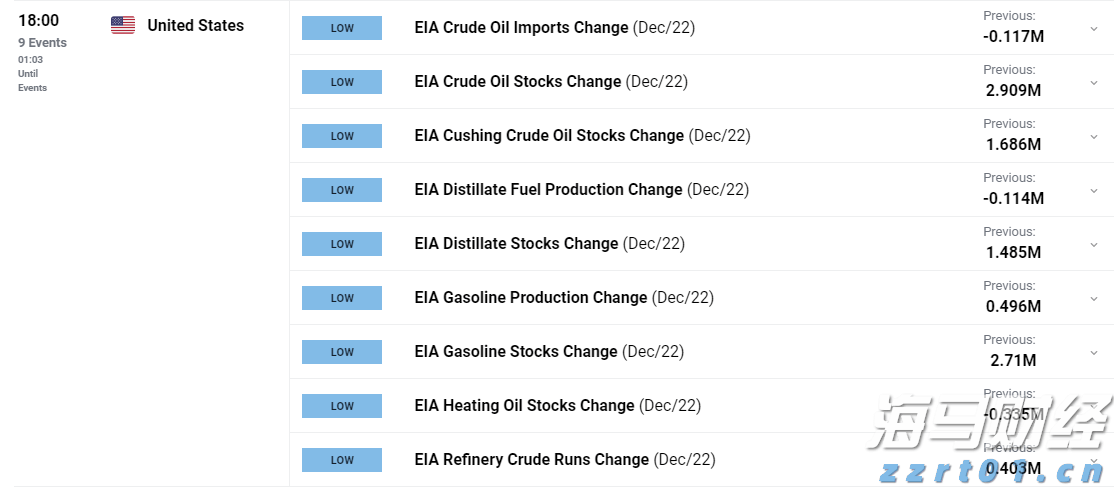Image resolution: width=1114 pixels, height=487 pixels.
Task: Expand EIA Gasoline Stocks Change chevron
Action: tap(1093, 353)
